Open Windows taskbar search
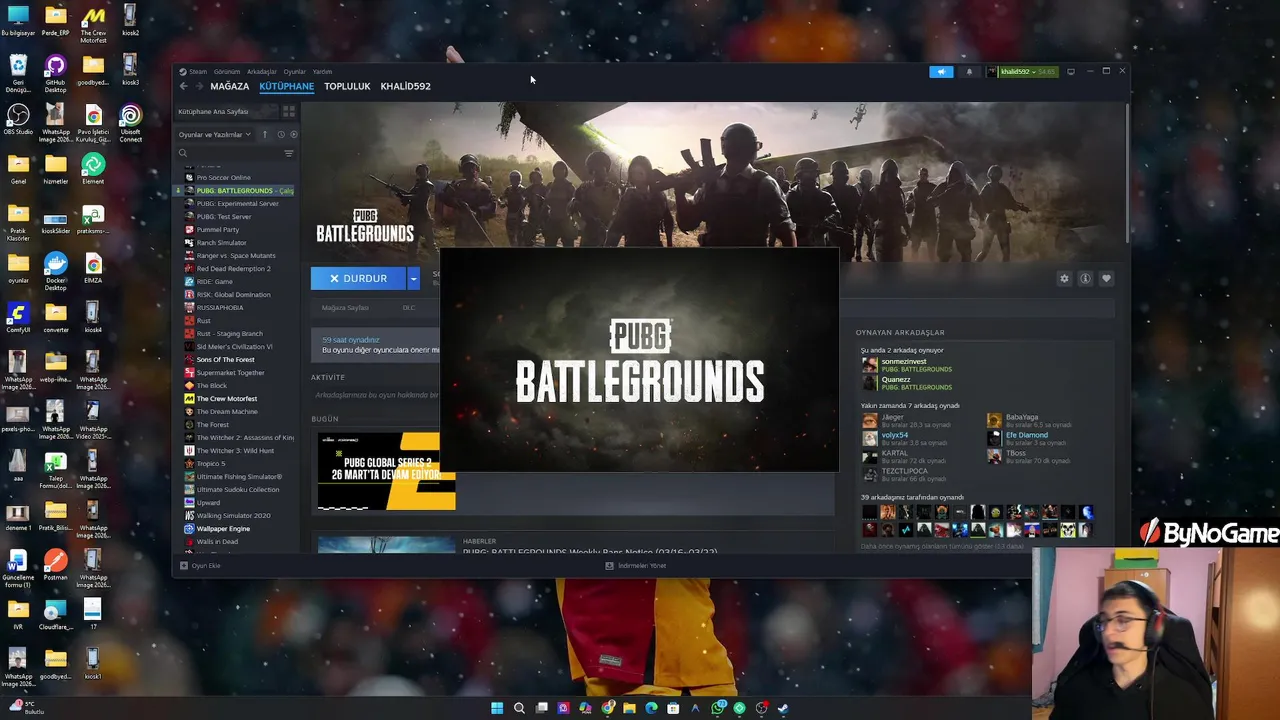This screenshot has height=720, width=1280. (519, 708)
